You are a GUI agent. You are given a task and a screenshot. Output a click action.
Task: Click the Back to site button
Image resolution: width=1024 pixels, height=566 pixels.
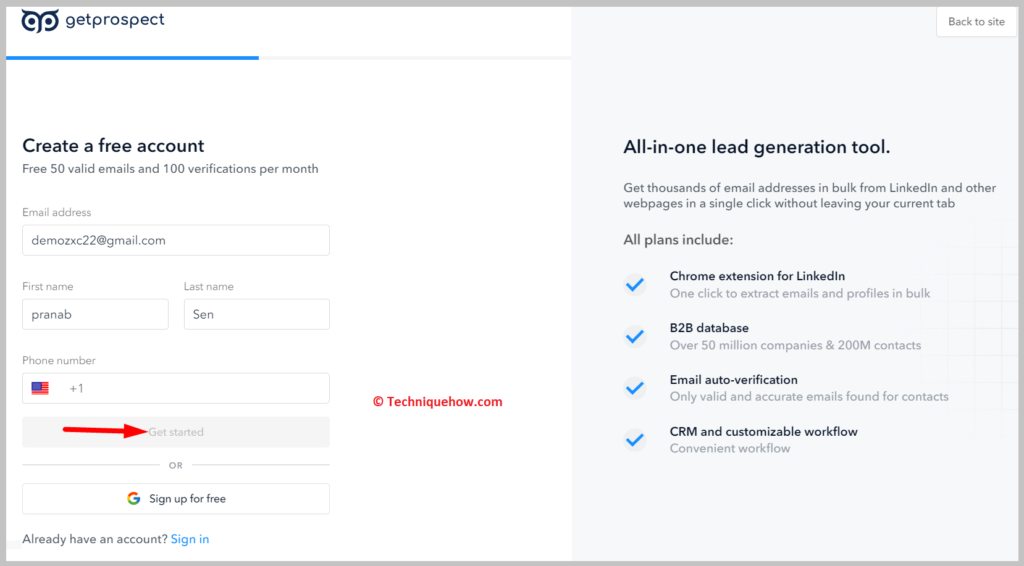point(976,22)
